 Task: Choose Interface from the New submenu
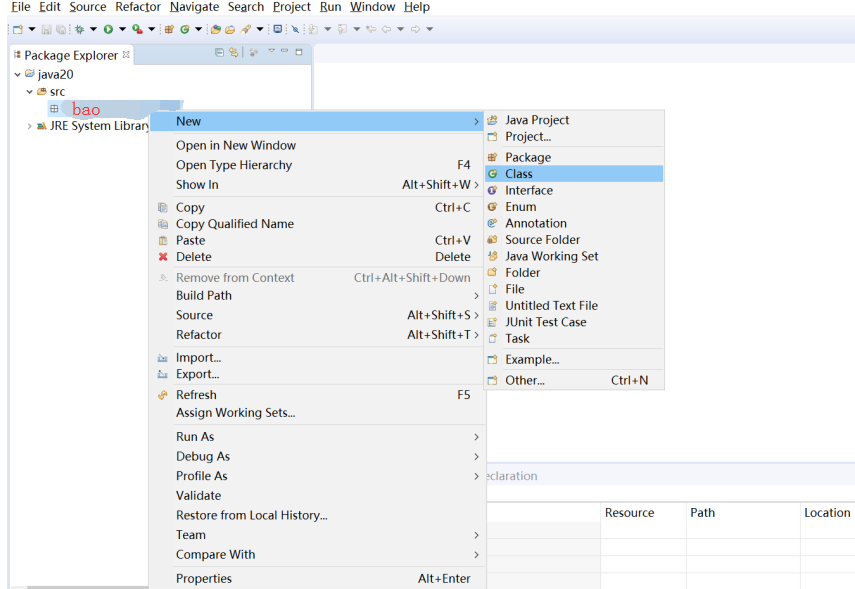574,190
